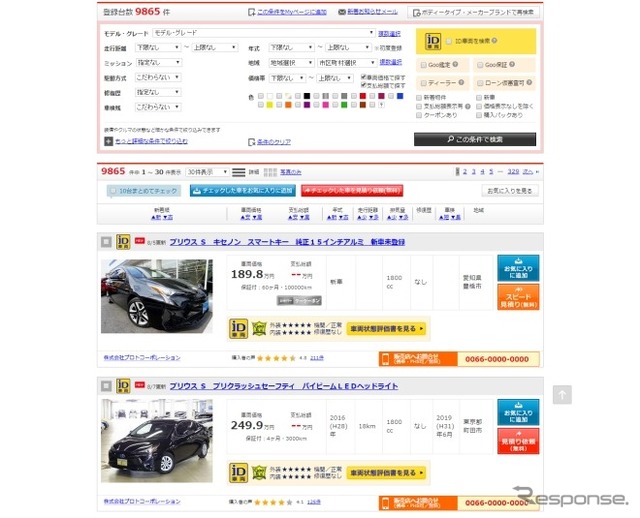
Task: Tick the 新着物件 checkbox
Action: pyautogui.click(x=419, y=98)
